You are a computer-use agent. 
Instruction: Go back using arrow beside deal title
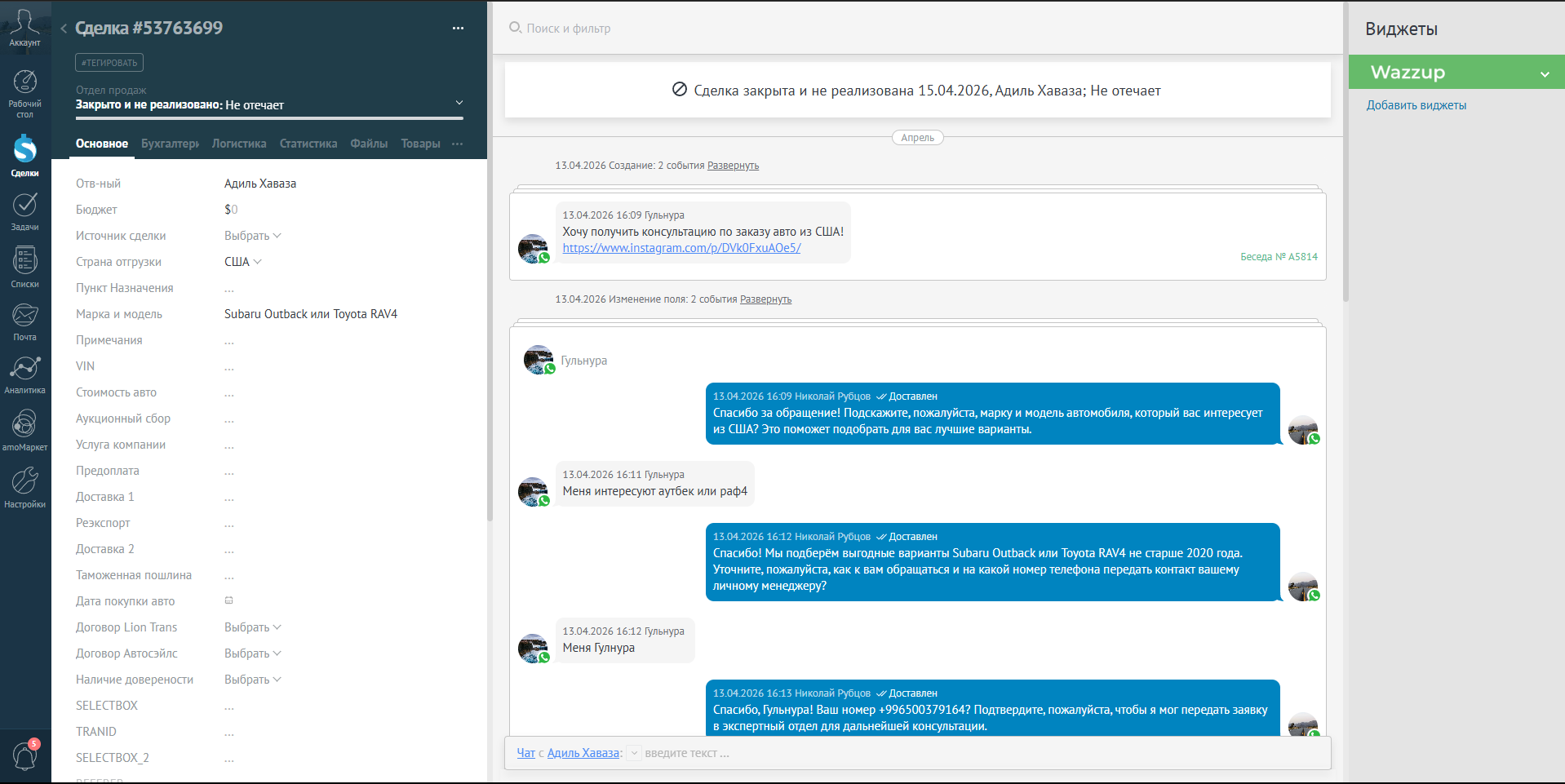tap(64, 29)
